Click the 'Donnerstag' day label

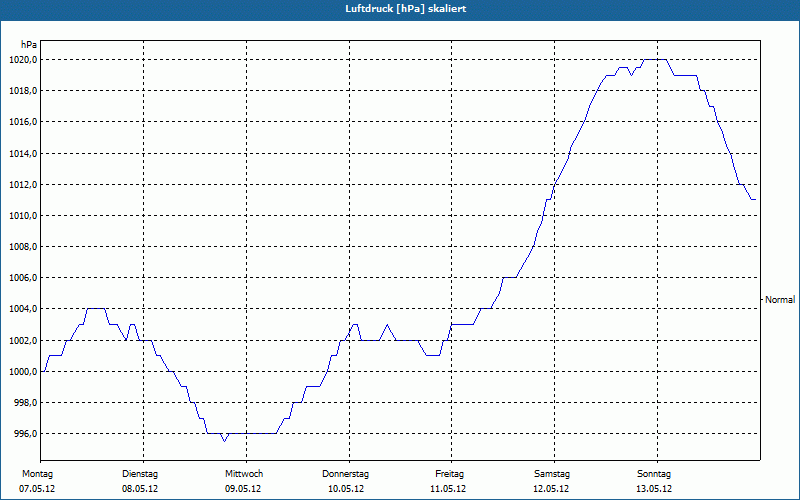tap(345, 474)
